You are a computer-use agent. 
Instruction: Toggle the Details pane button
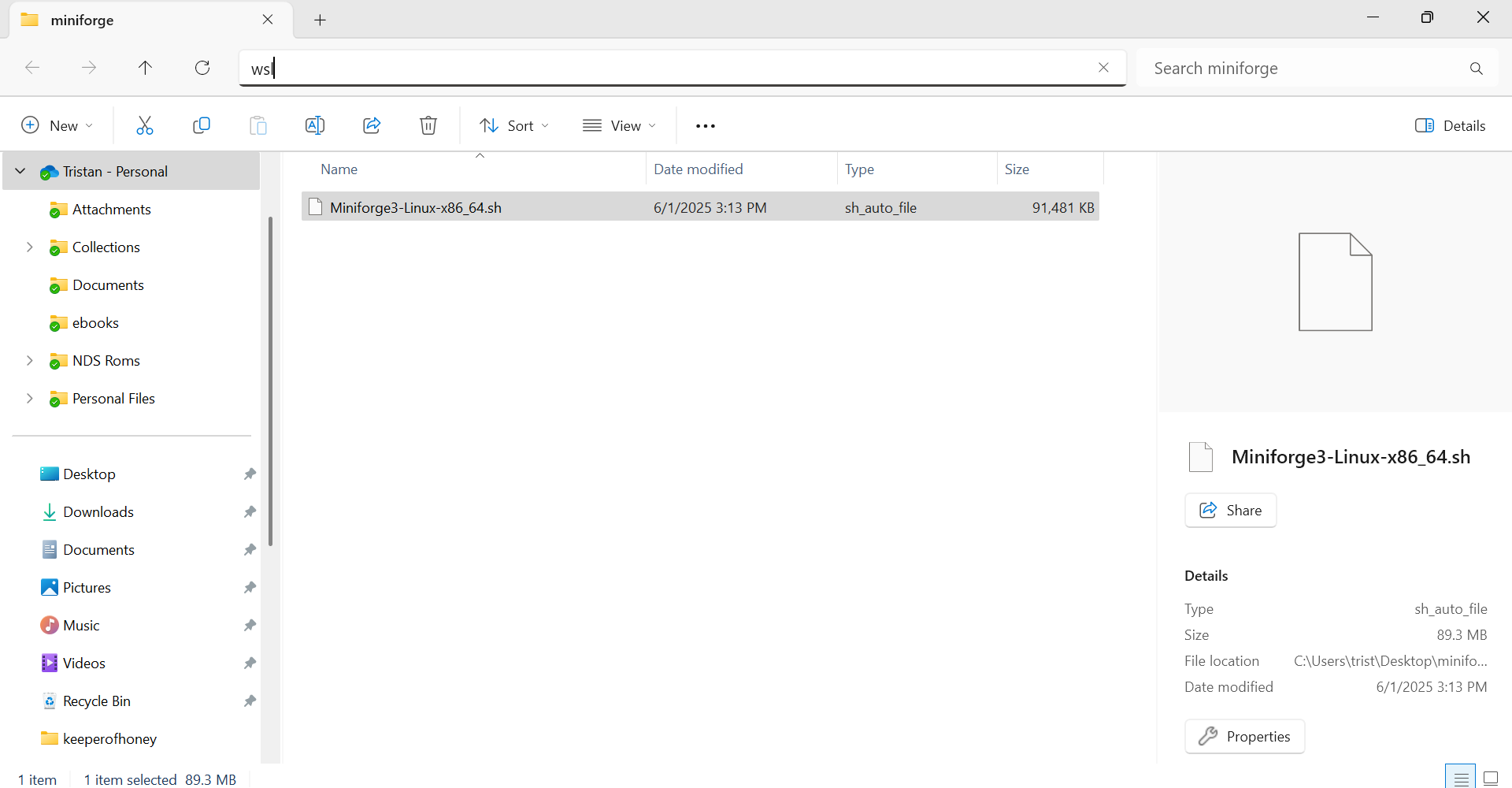pos(1450,126)
